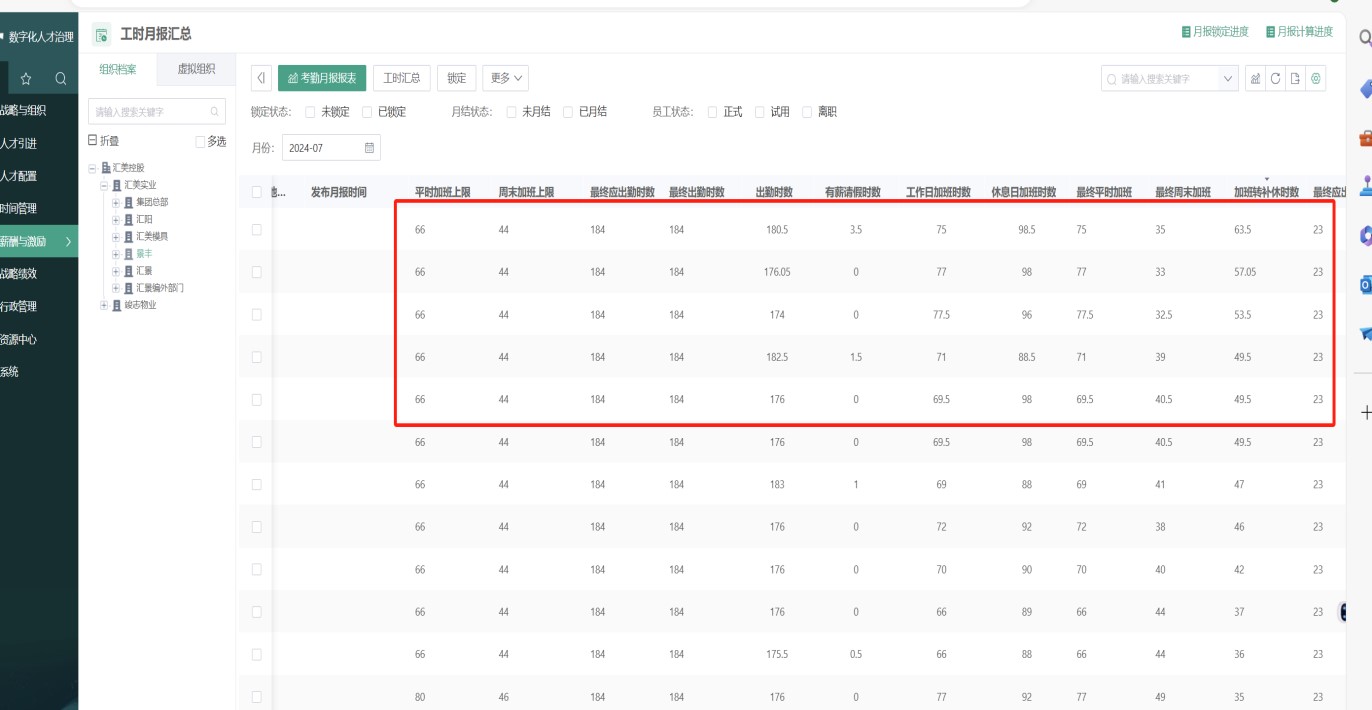Click the chart statistics toolbar icon
This screenshot has height=710, width=1372.
[1255, 79]
